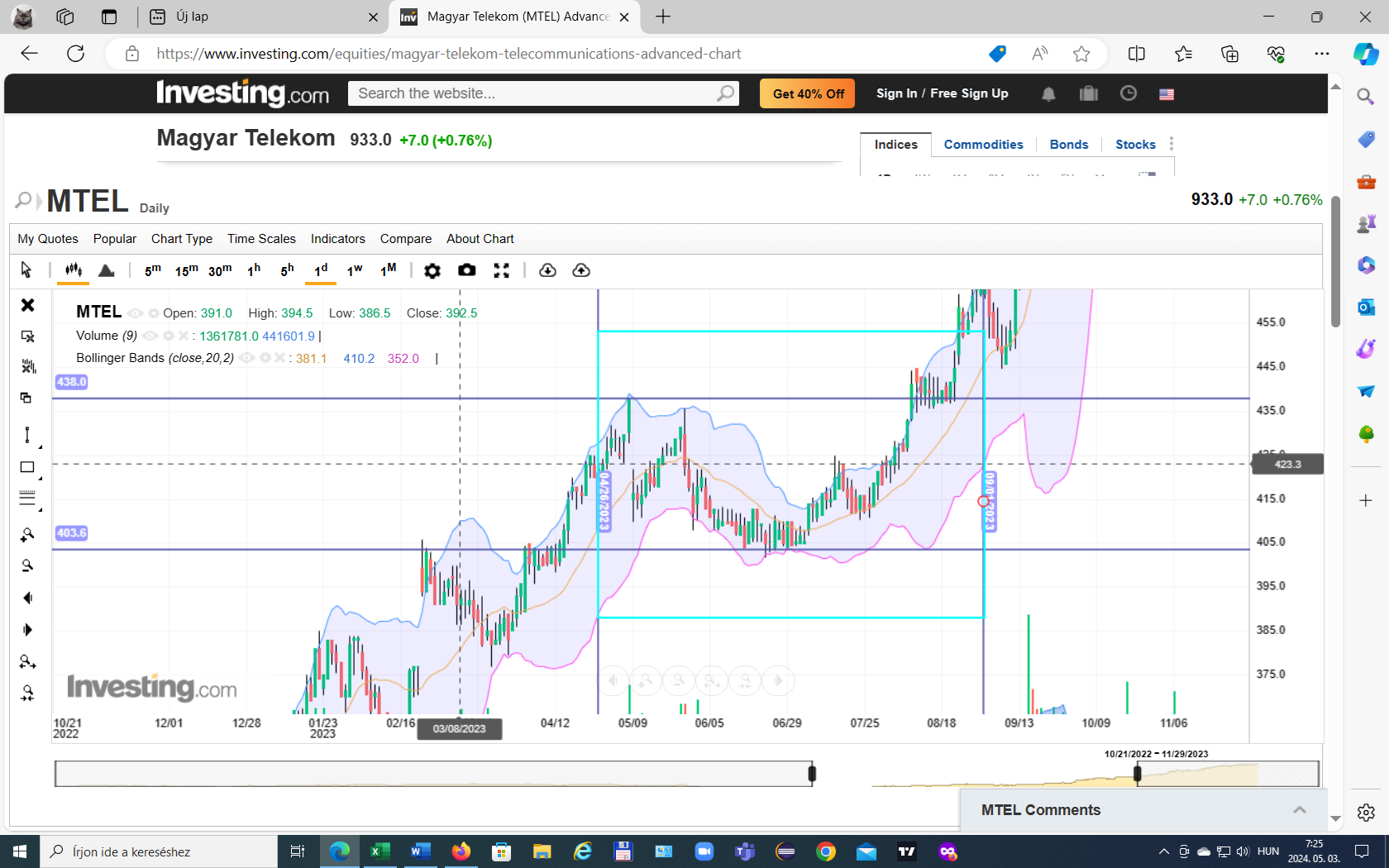Select 1 month timeframe

[389, 269]
